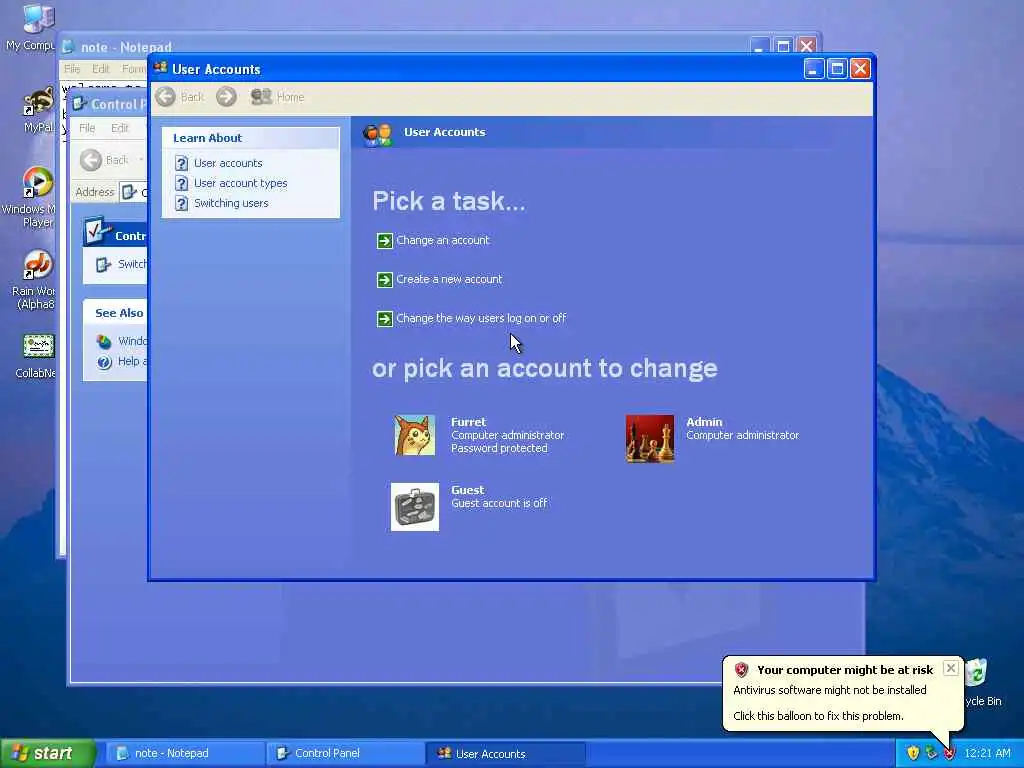Click the Forward arrow in User Accounts toolbar
This screenshot has width=1024, height=768.
point(227,97)
